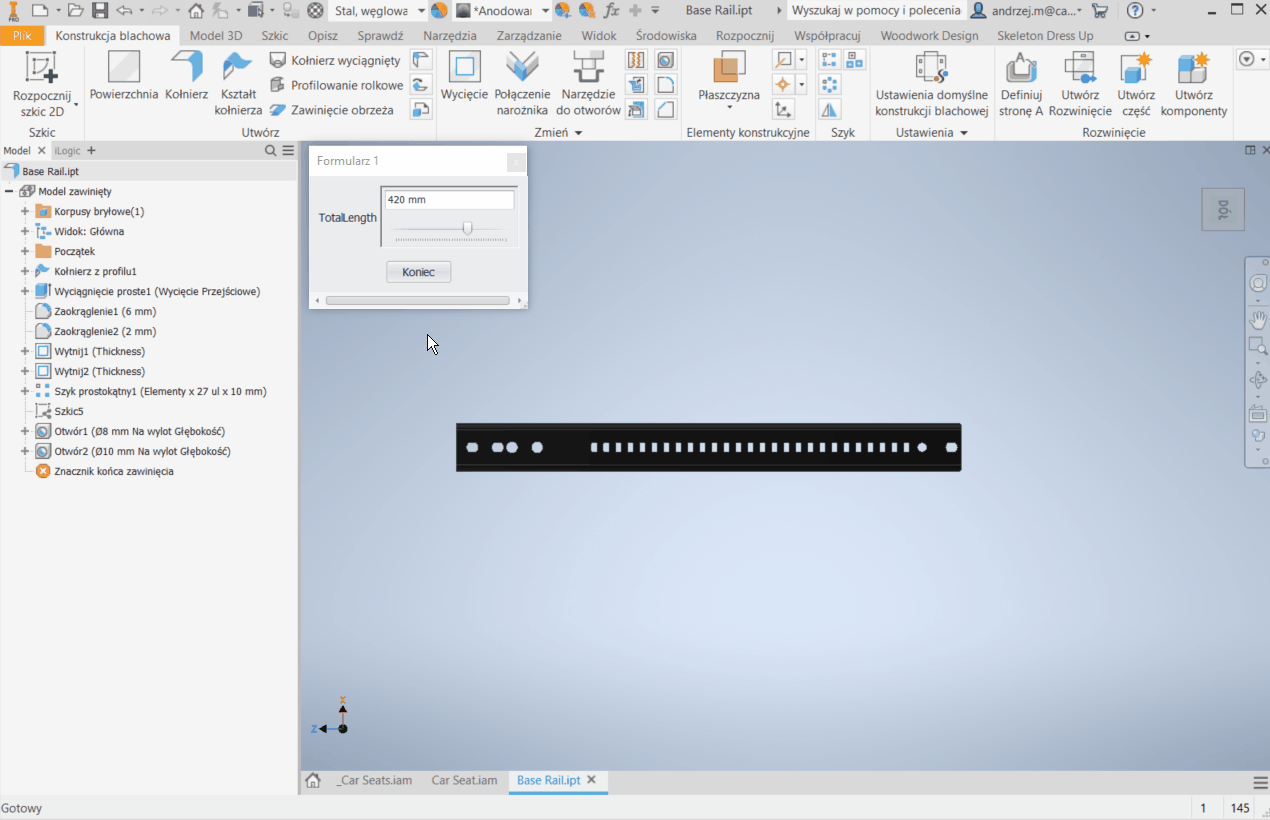Click the Kołnierz flange tool

[x=186, y=77]
